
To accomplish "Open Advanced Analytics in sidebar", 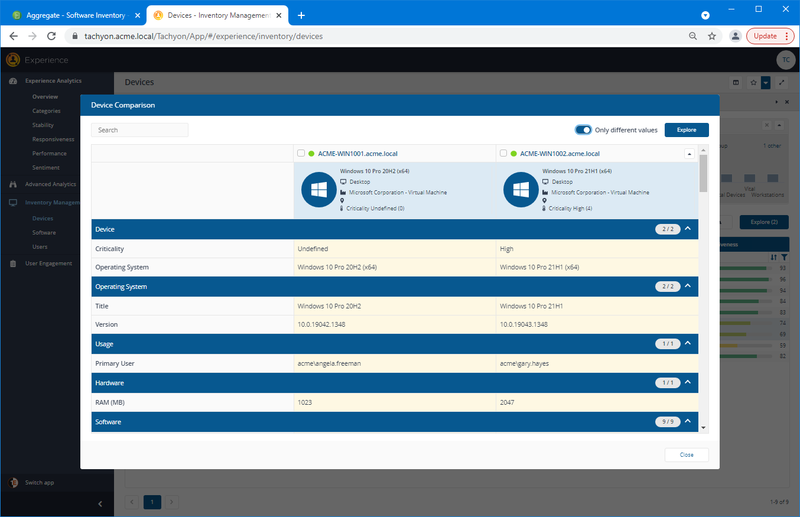I will [x=51, y=184].
